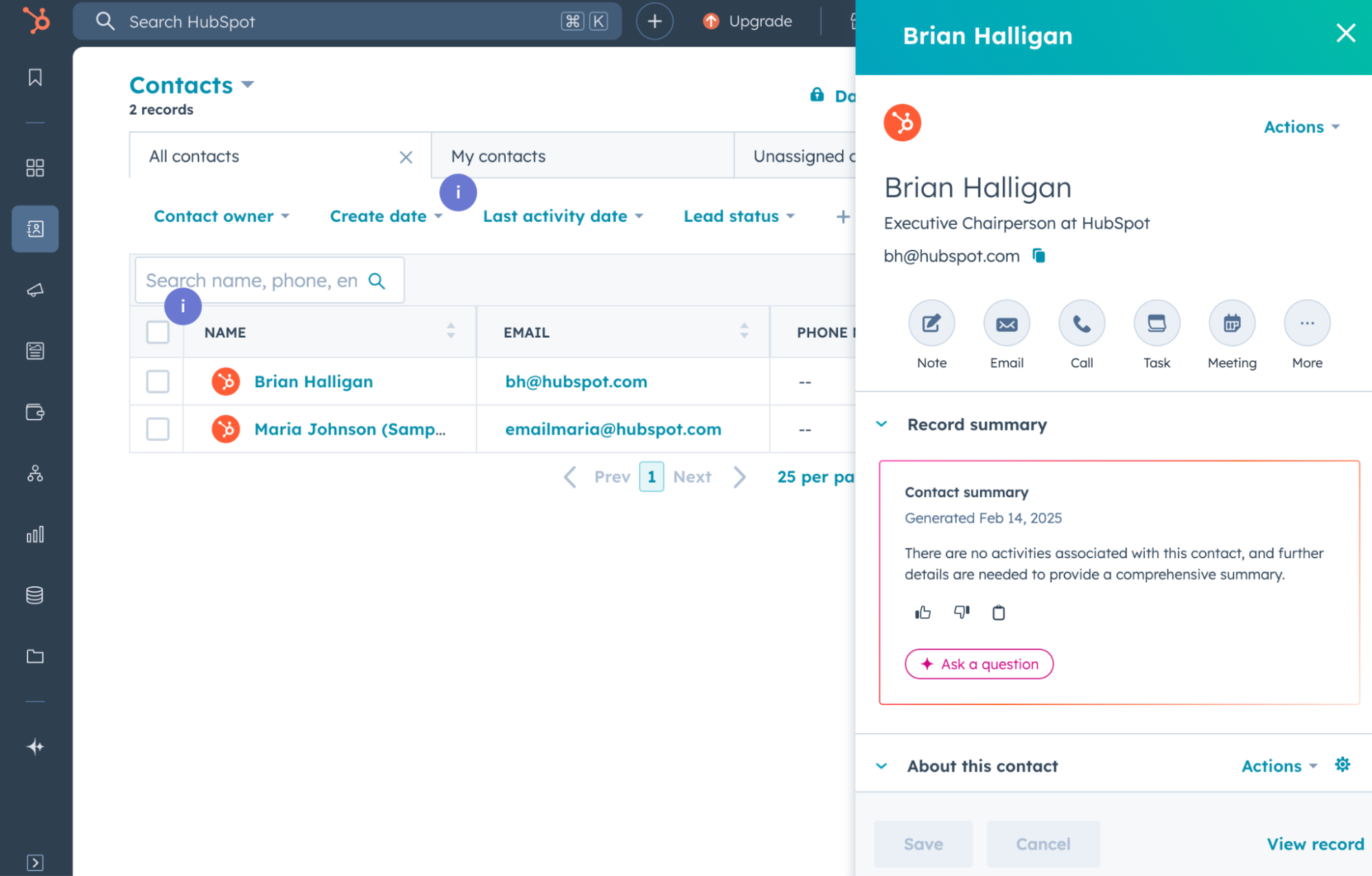Create a Note for Brian Halligan

[931, 323]
